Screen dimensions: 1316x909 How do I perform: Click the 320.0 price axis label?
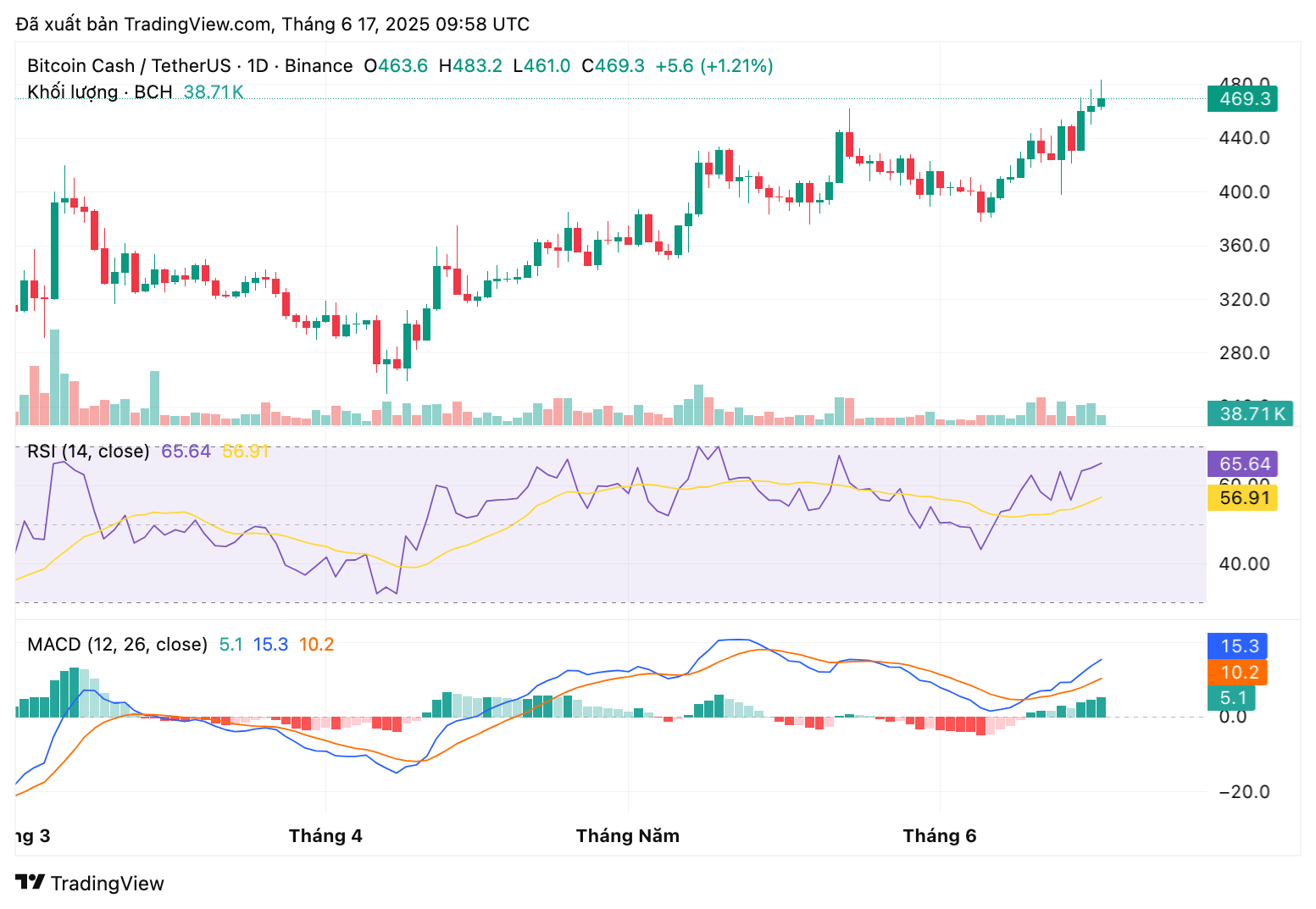click(x=1243, y=300)
